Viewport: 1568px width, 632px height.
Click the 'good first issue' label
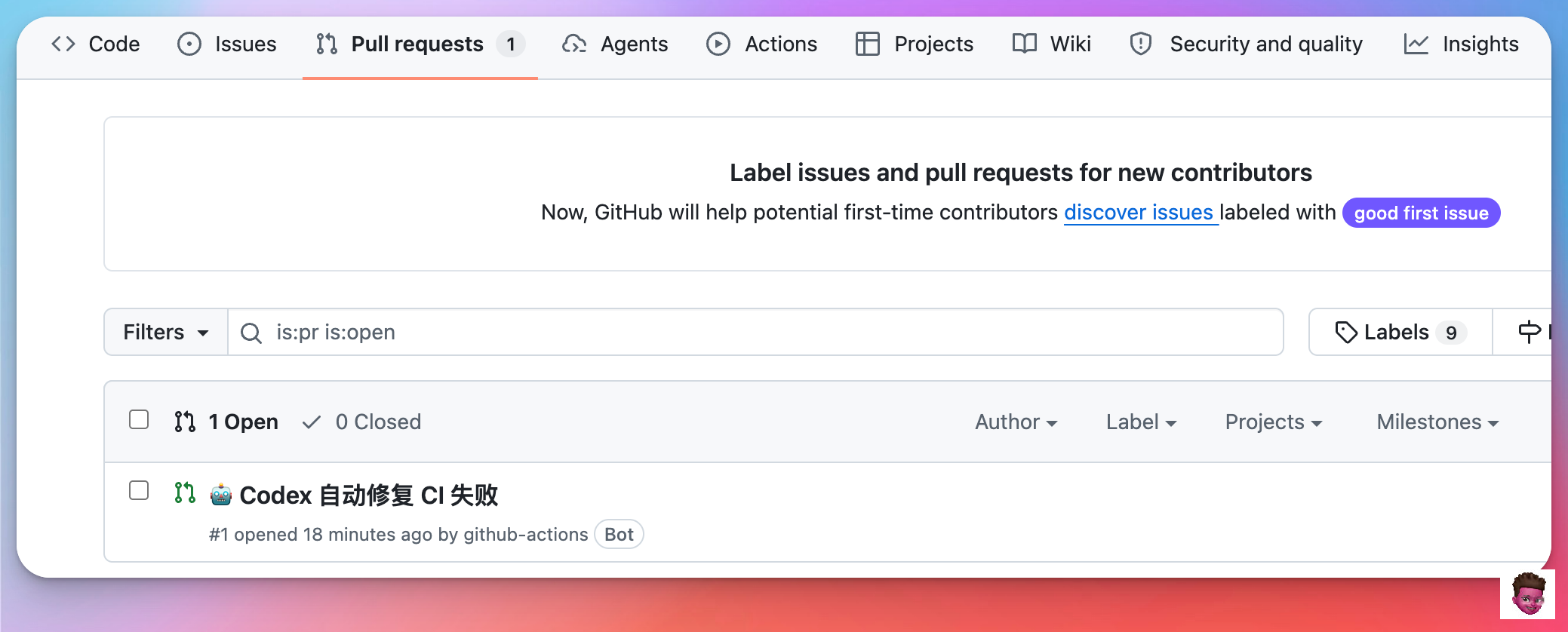coord(1422,213)
